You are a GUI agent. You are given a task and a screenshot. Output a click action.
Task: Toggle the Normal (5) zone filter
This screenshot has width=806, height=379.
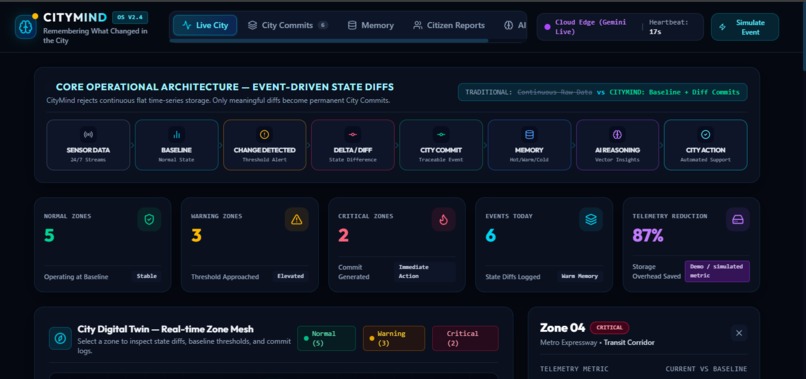(326, 338)
